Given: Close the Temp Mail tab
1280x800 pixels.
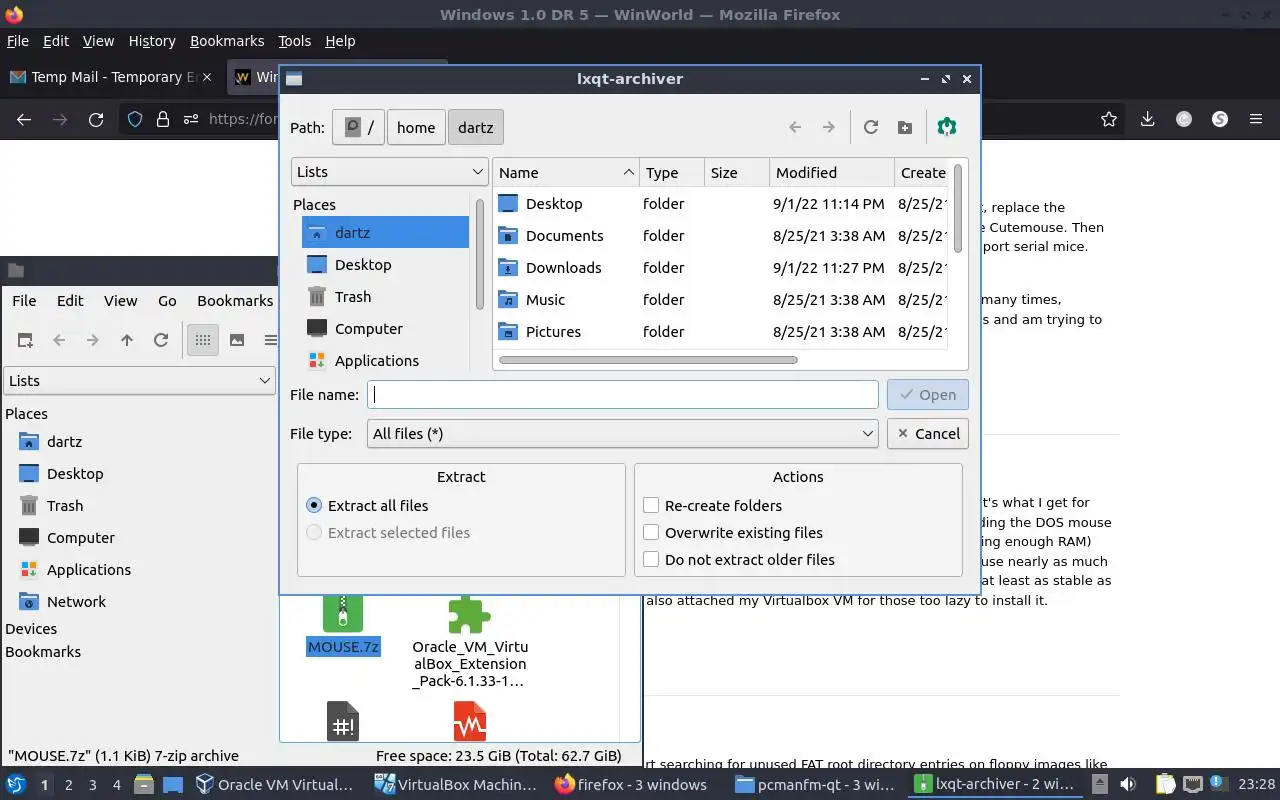Looking at the screenshot, I should click(205, 77).
